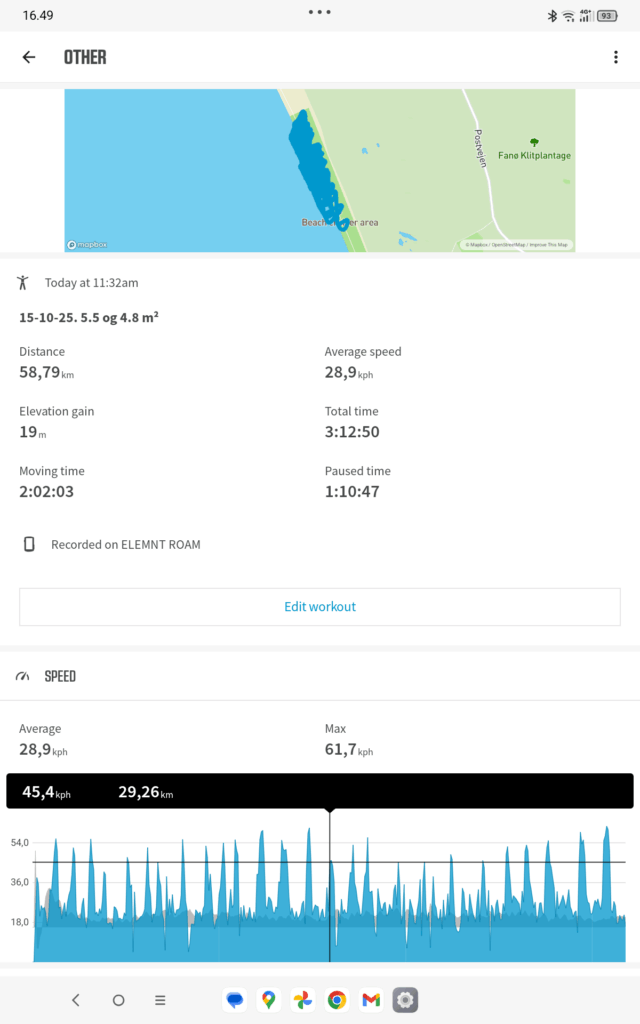Tap the workout activity type icon
Viewport: 640px width, 1024px height.
coord(23,283)
